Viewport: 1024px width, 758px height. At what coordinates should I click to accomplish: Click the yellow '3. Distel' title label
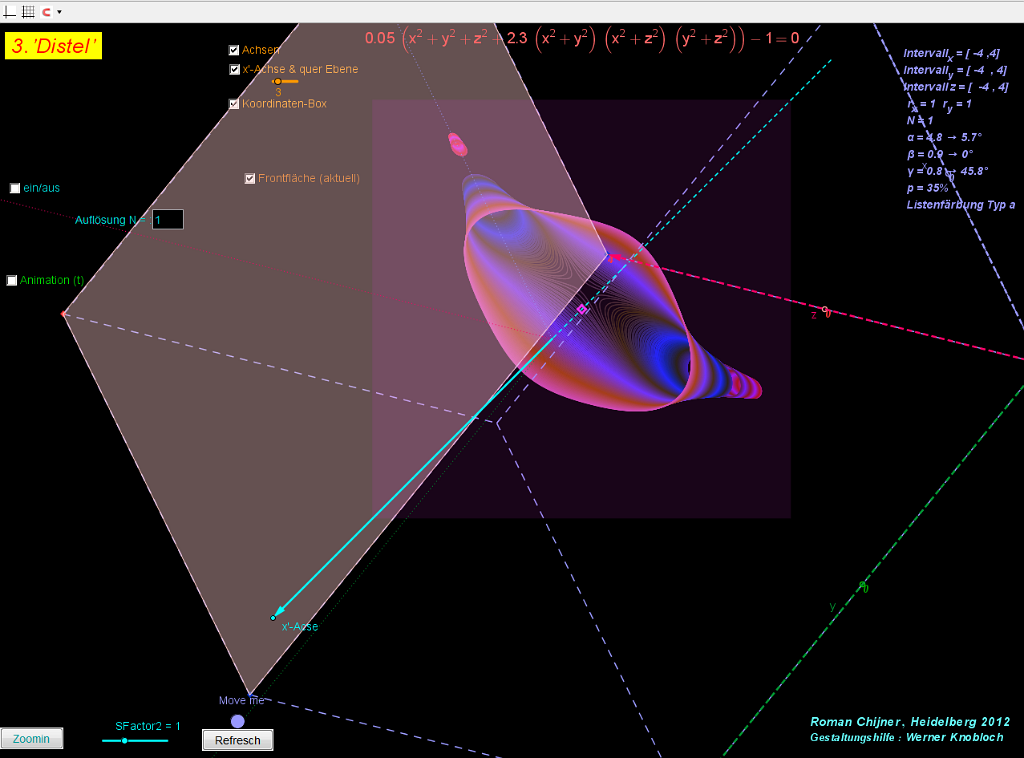54,46
